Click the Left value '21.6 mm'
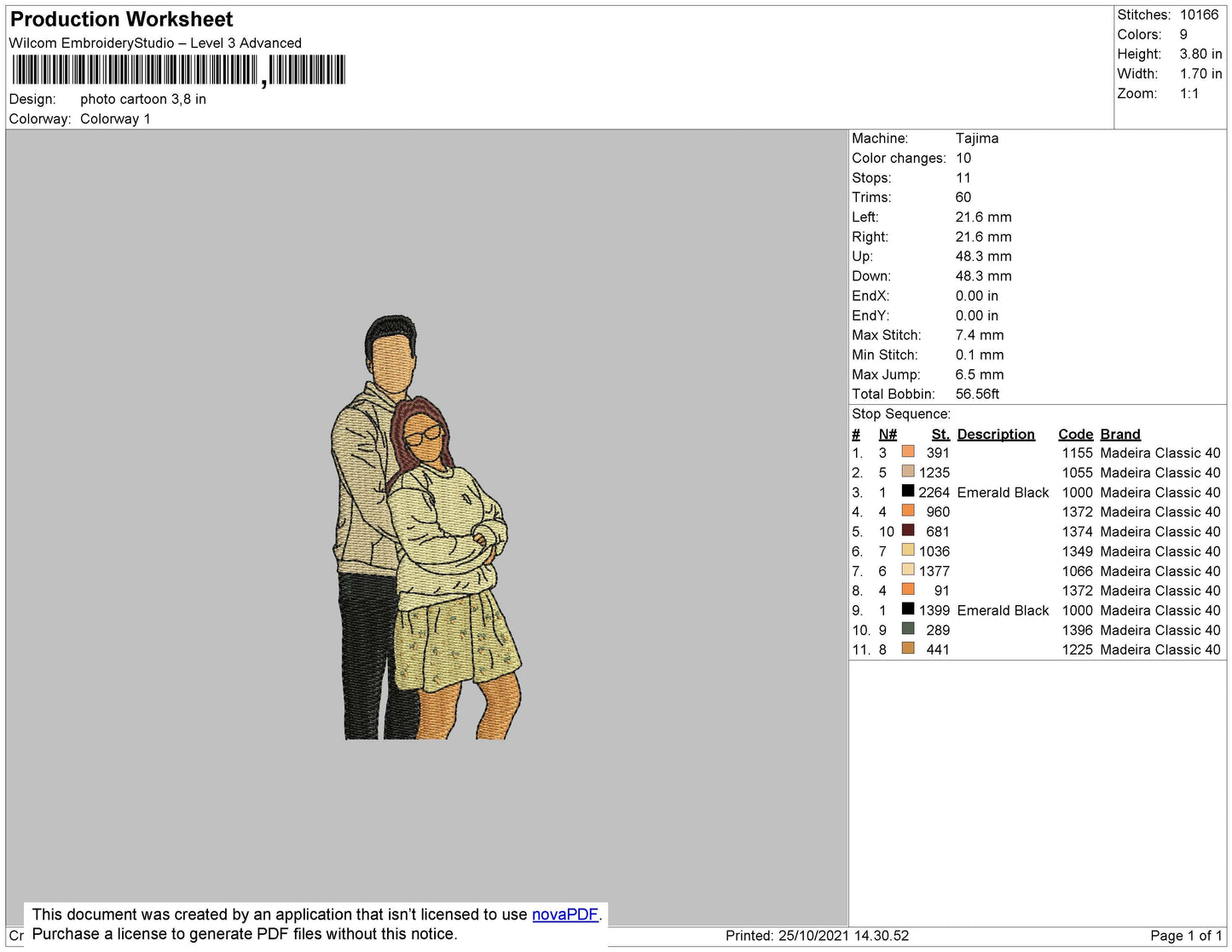This screenshot has height=952, width=1232. pos(983,217)
